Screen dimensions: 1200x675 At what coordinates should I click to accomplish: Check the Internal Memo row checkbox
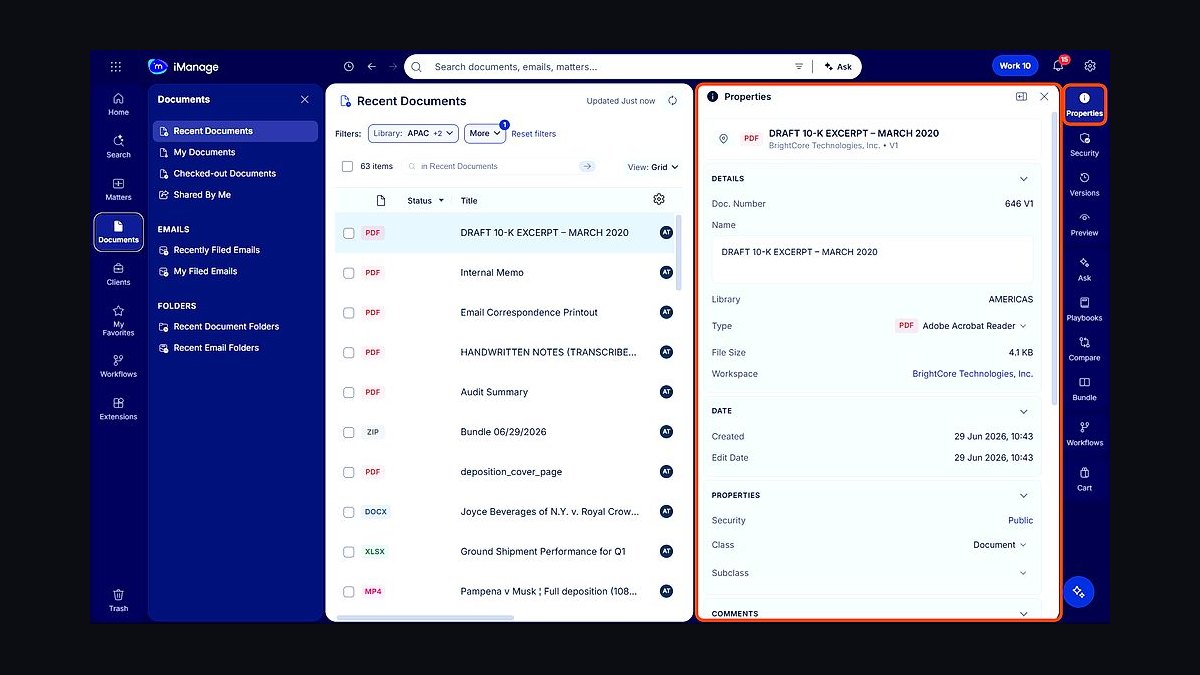349,273
